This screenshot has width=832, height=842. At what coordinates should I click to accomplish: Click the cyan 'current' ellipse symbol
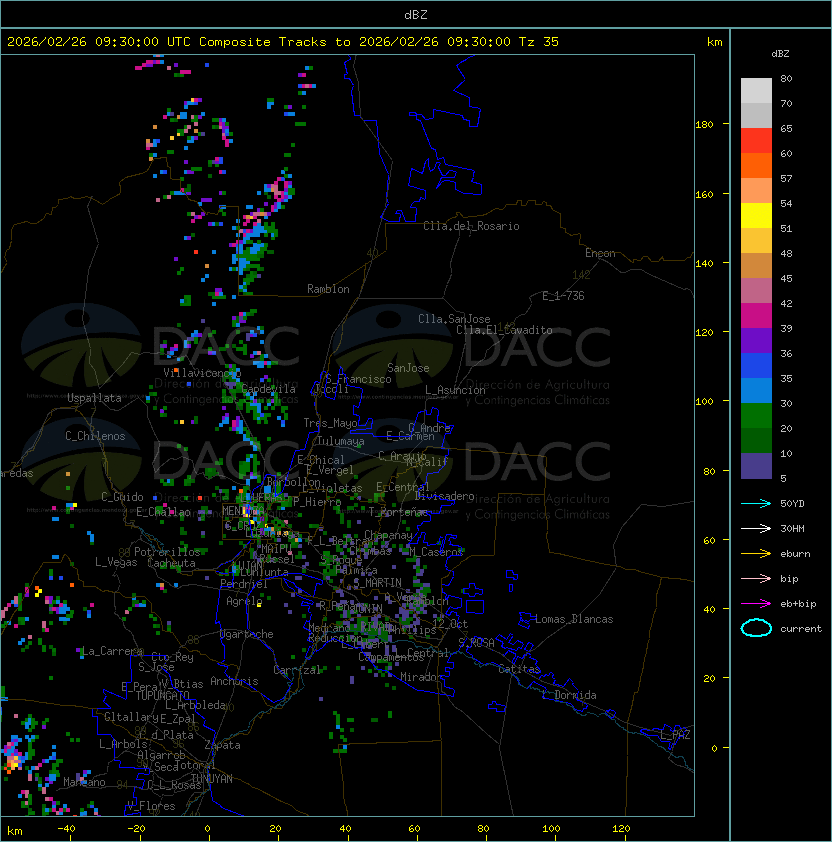point(756,628)
